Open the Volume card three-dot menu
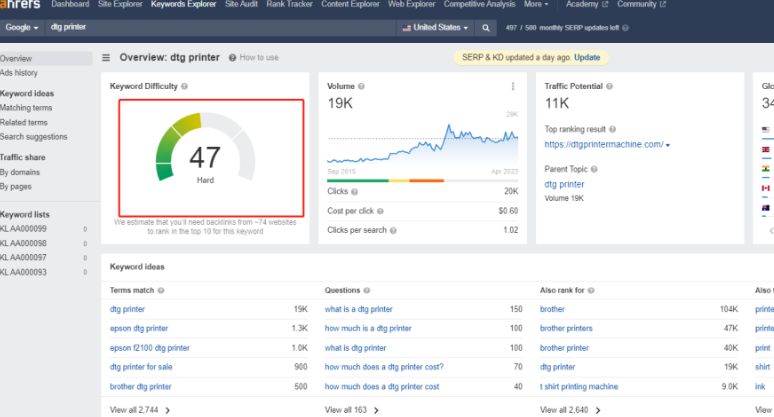774x417 pixels. [x=513, y=87]
